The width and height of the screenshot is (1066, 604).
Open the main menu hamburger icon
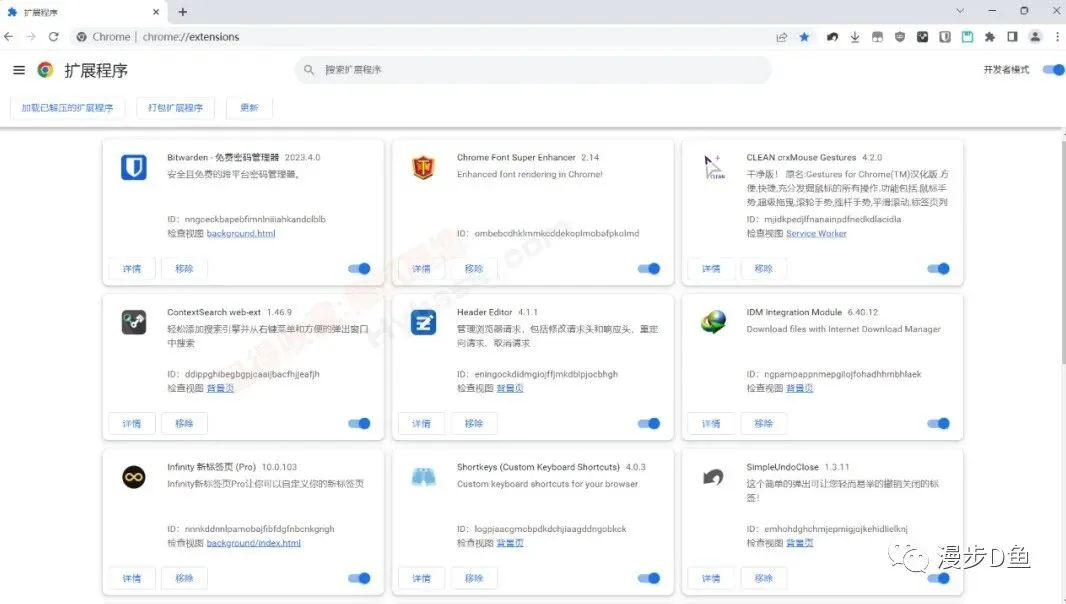tap(19, 70)
